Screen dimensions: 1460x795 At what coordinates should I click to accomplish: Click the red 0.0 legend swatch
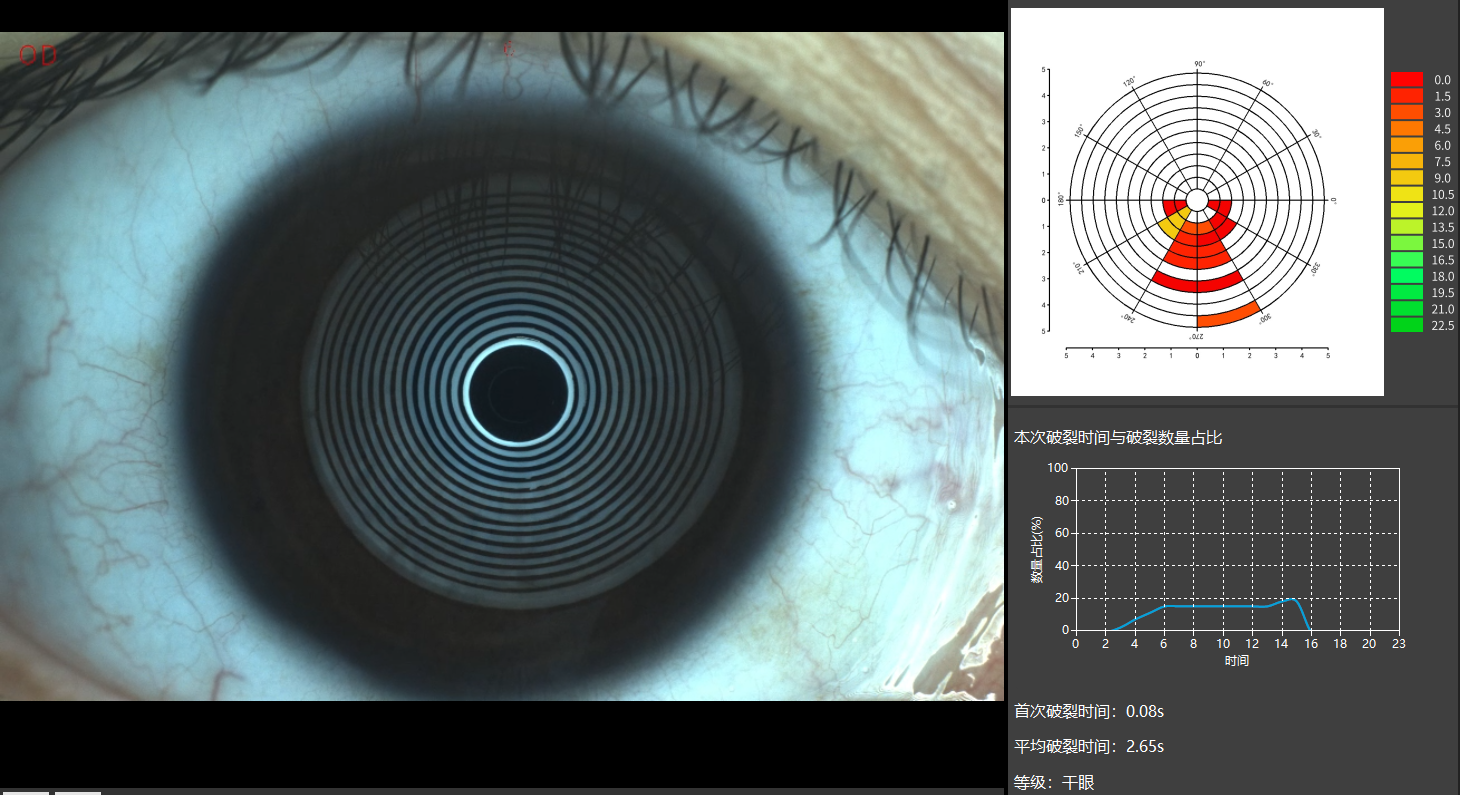tap(1406, 79)
